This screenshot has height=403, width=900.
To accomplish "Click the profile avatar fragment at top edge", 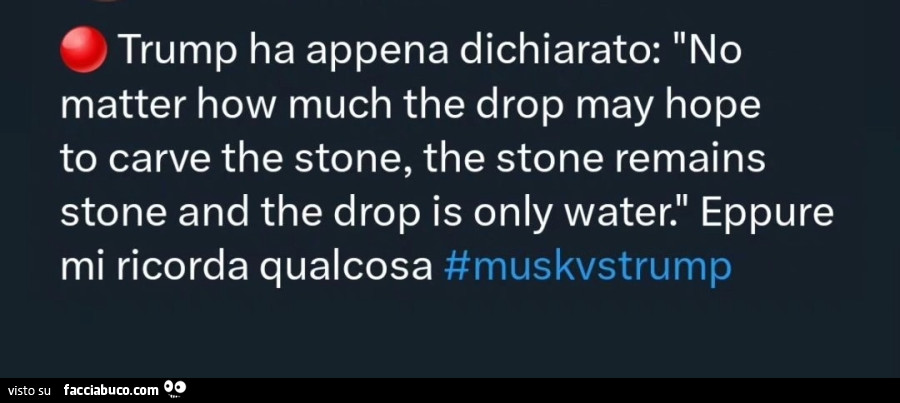I will (x=108, y=1).
